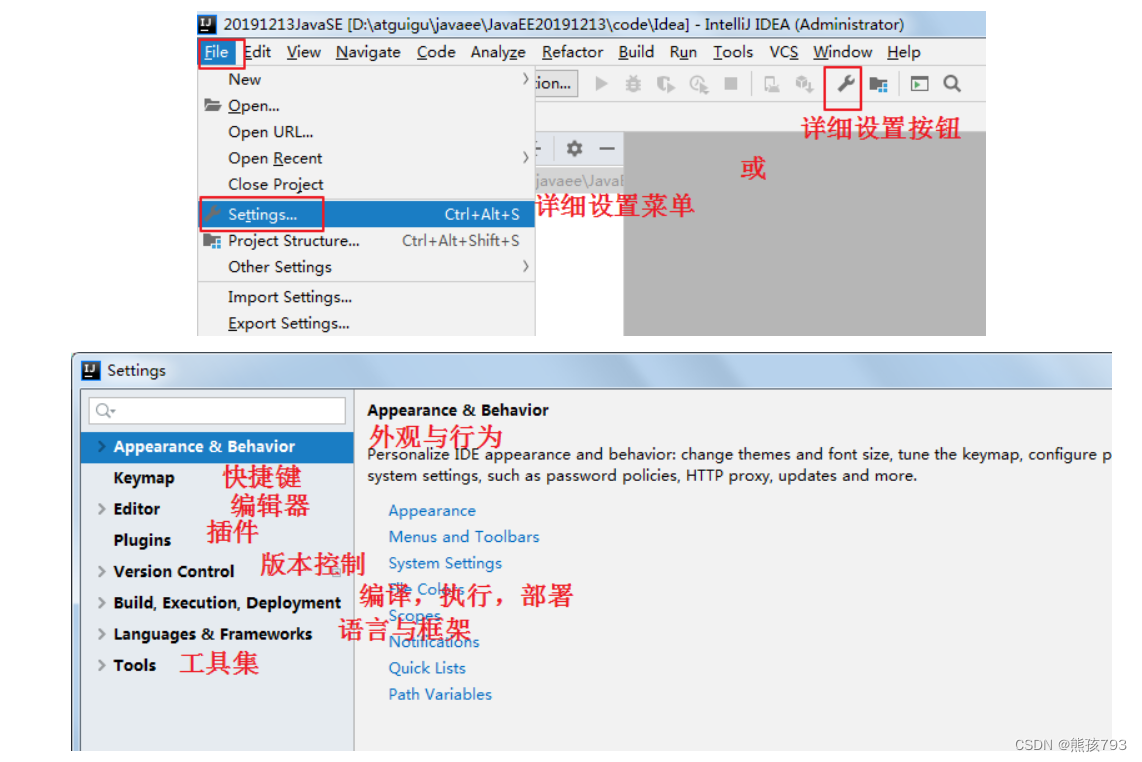Expand the Open Recent submenu arrow

click(525, 157)
